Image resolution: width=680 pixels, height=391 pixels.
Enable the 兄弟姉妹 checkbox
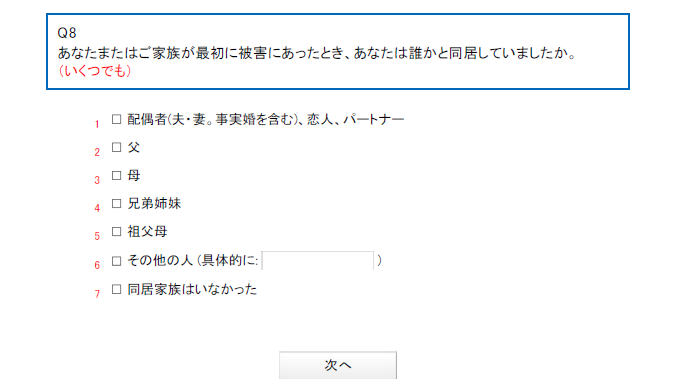tap(116, 204)
